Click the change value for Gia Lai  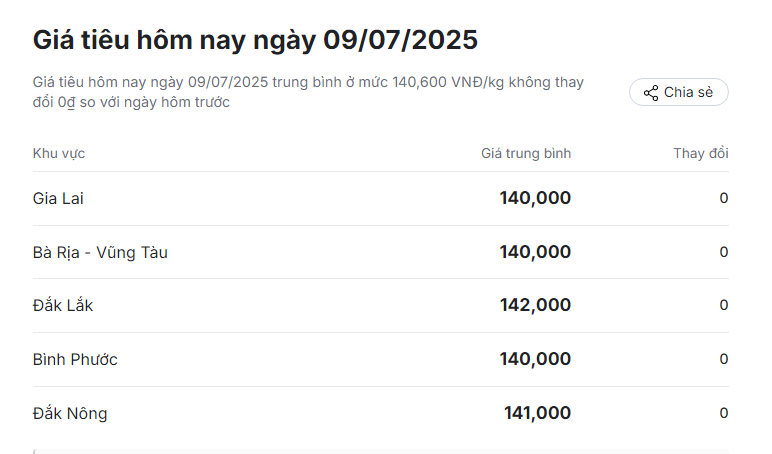pyautogui.click(x=724, y=198)
